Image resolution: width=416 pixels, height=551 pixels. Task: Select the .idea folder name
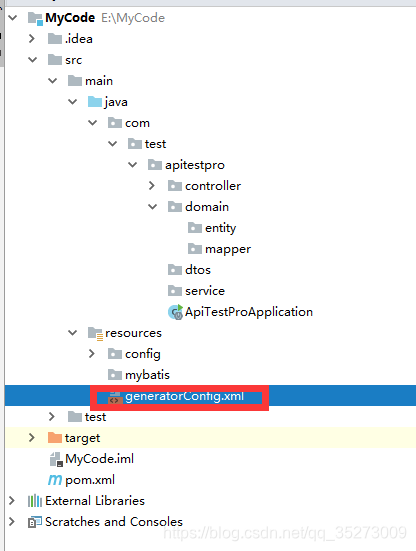tap(79, 39)
